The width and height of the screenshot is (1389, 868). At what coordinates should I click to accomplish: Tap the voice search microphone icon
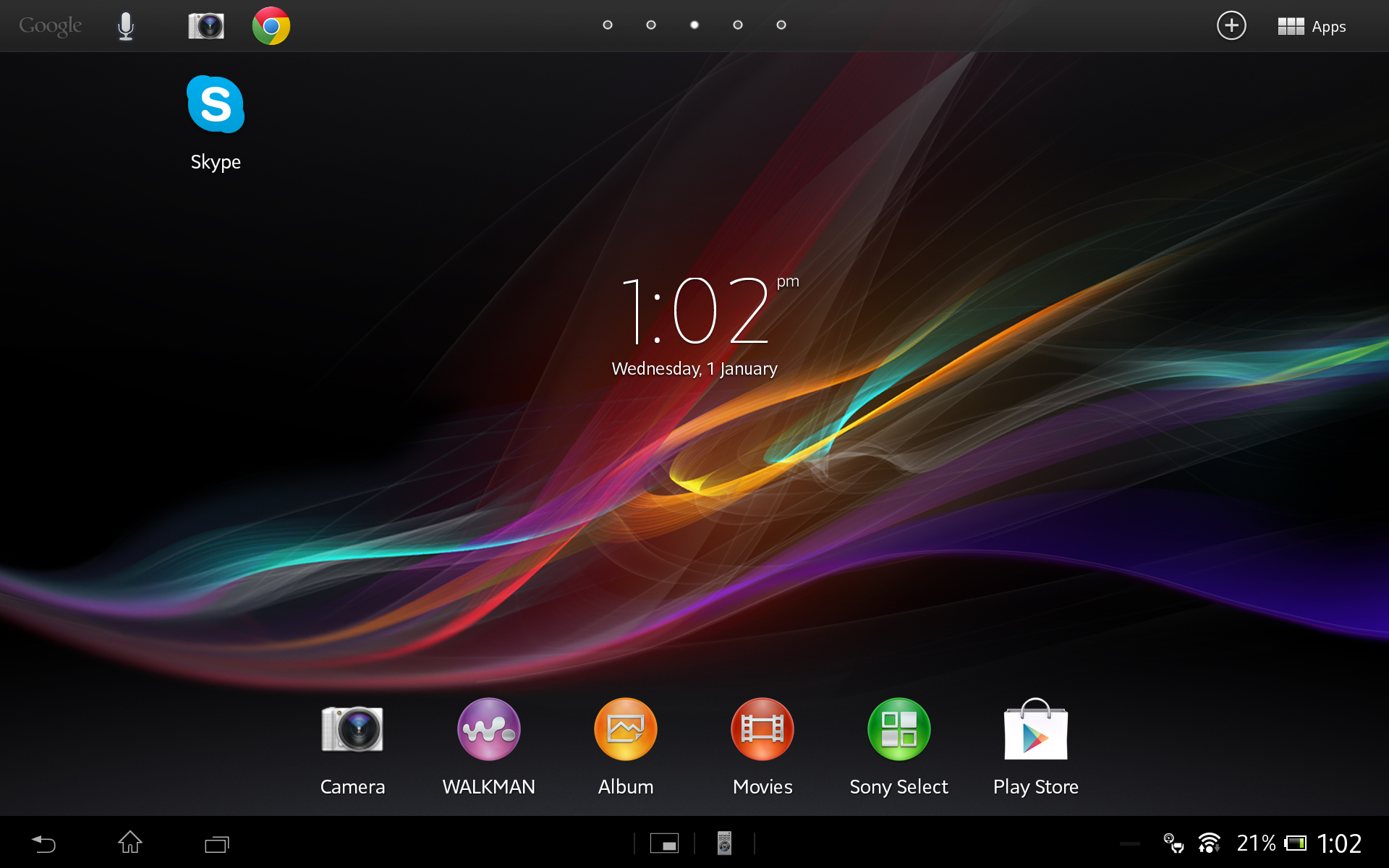pos(126,26)
